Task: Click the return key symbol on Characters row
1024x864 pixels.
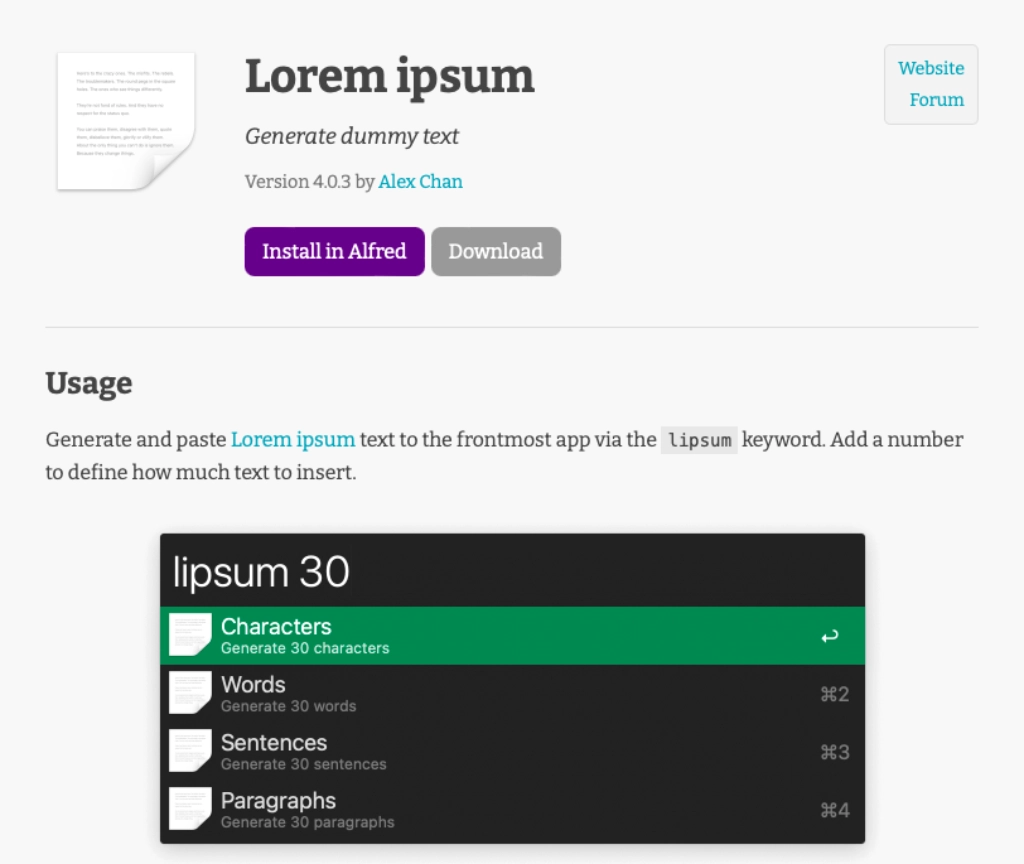Action: tap(829, 636)
